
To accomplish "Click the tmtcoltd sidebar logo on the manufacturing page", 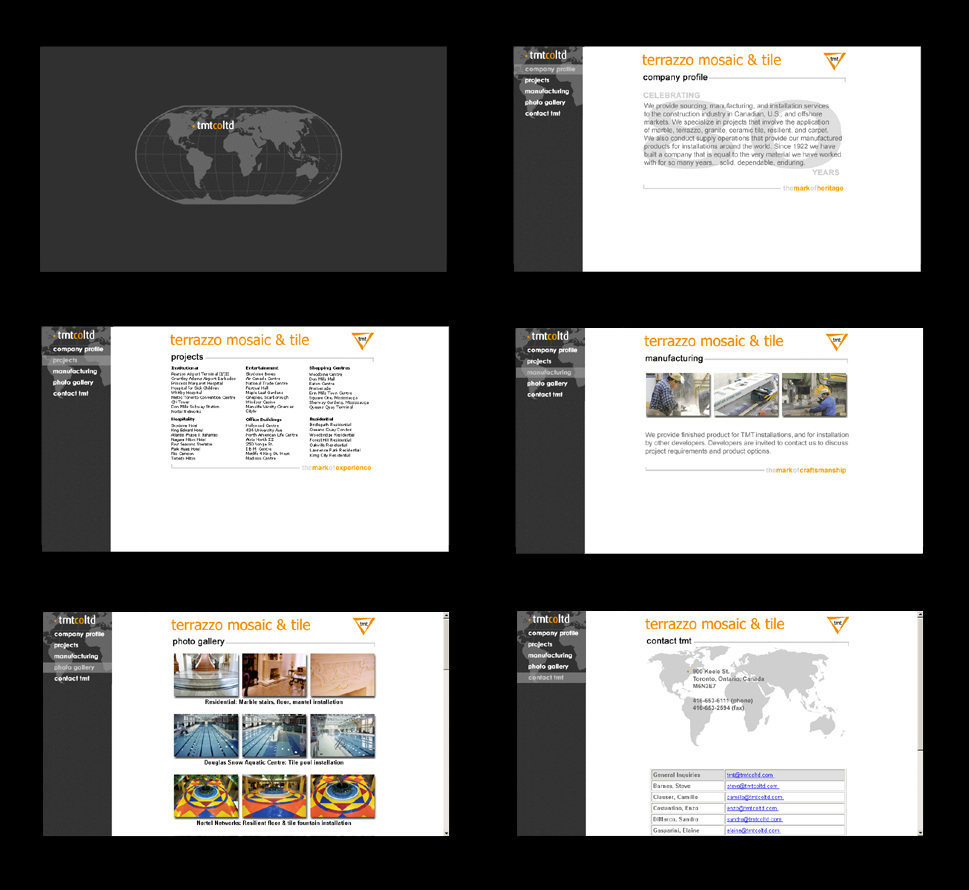I will tap(549, 336).
